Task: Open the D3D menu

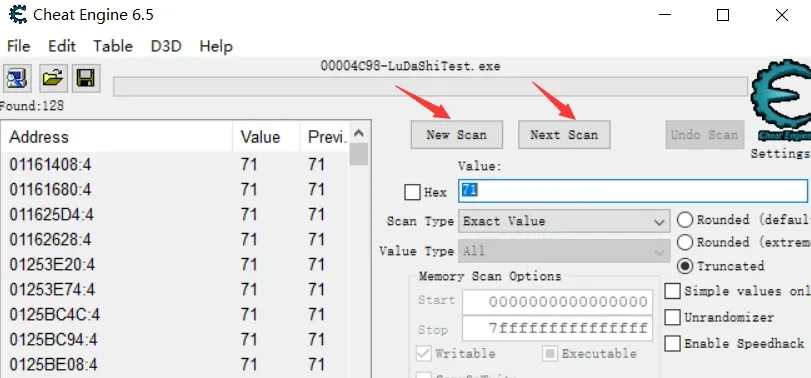Action: click(x=166, y=46)
